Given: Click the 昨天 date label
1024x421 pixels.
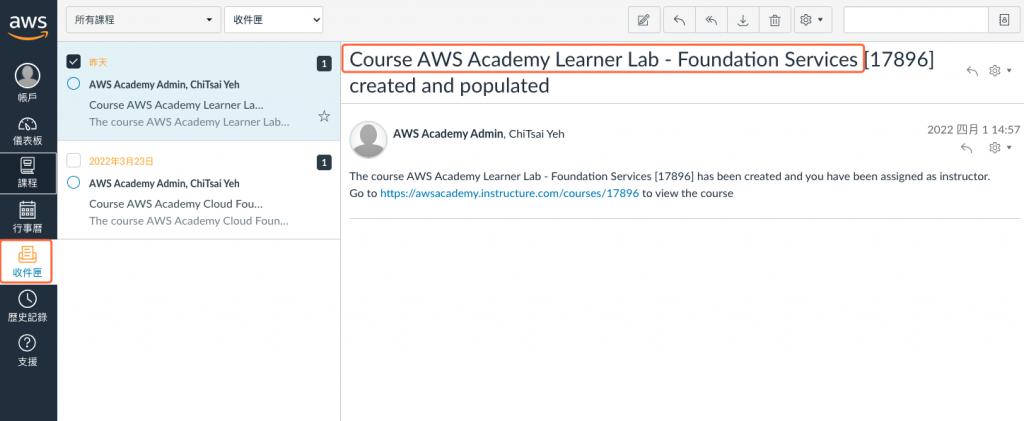Looking at the screenshot, I should [98, 62].
